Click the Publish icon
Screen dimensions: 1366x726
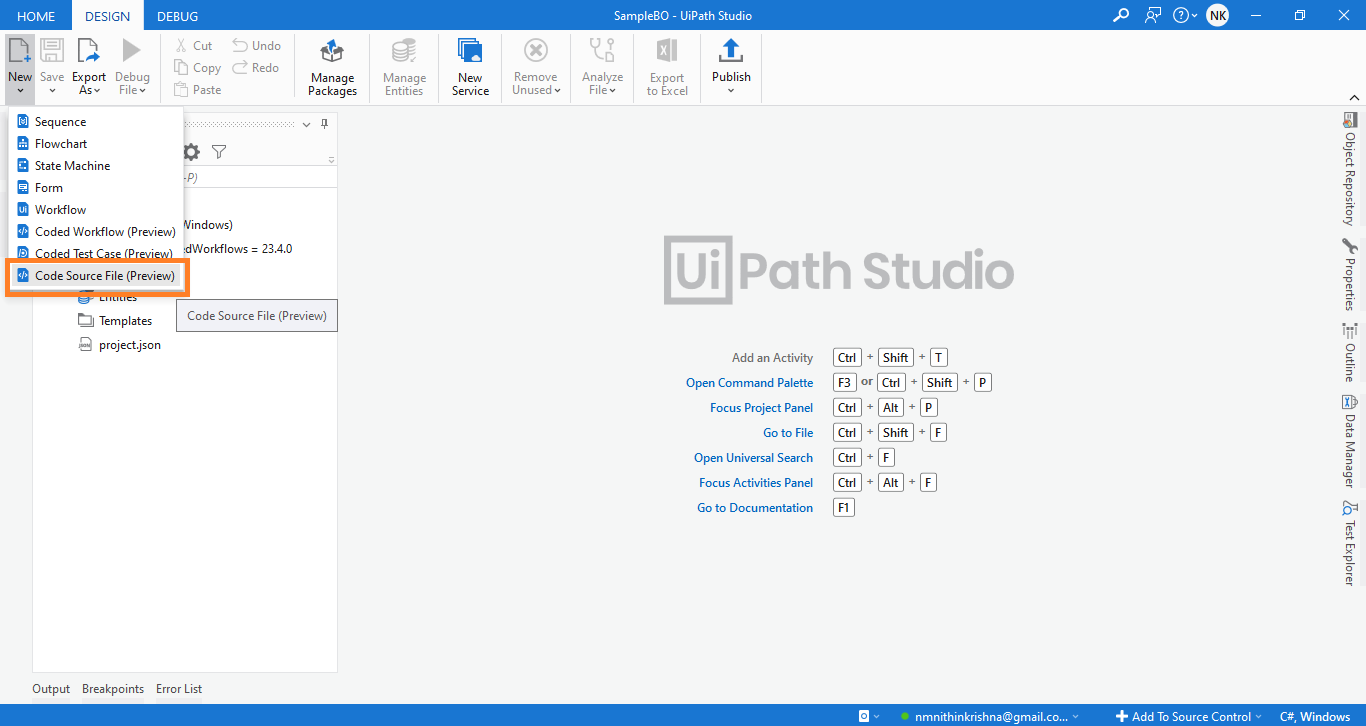tap(731, 52)
